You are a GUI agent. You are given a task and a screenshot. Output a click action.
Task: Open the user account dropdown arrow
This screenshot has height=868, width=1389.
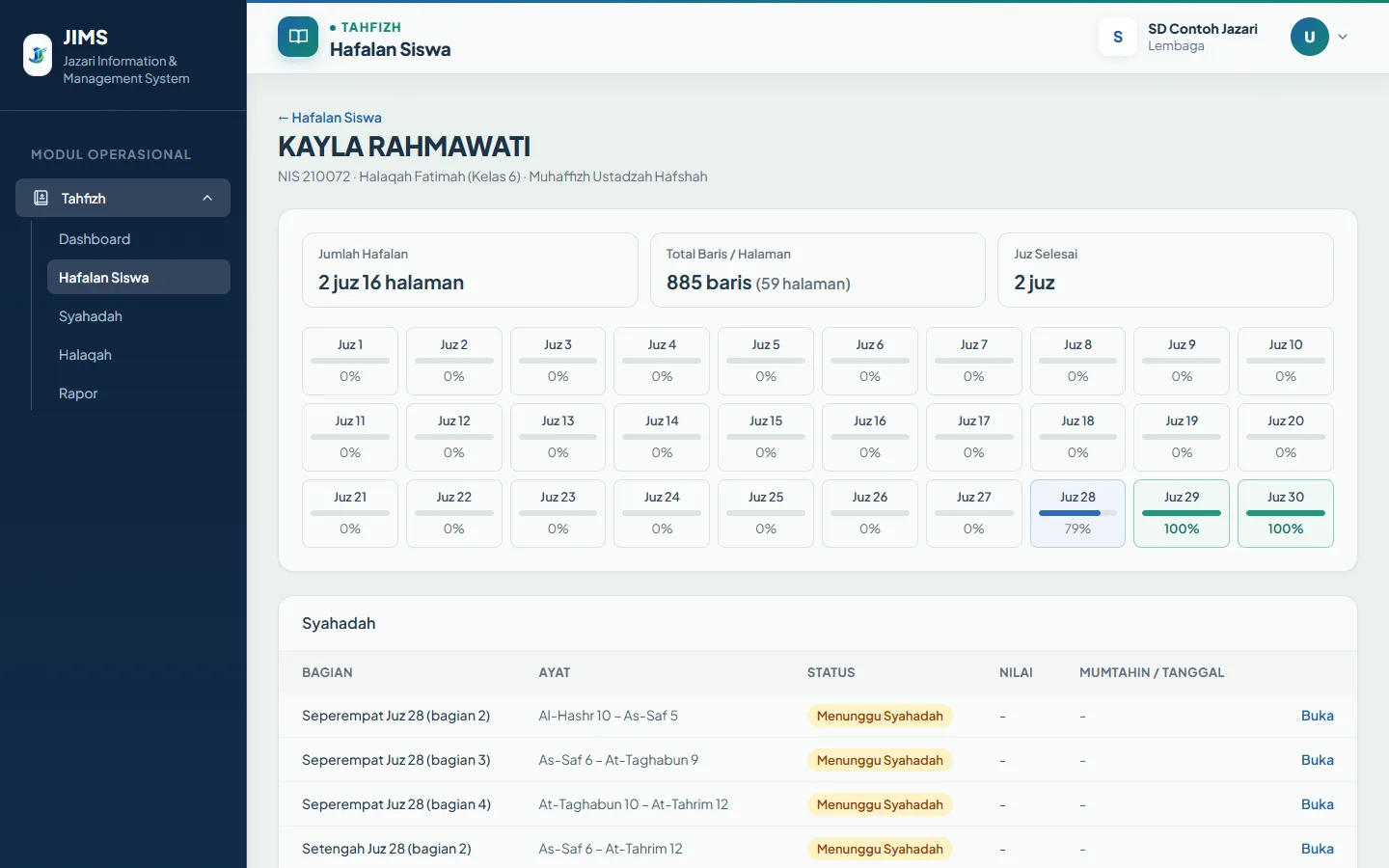click(x=1343, y=37)
